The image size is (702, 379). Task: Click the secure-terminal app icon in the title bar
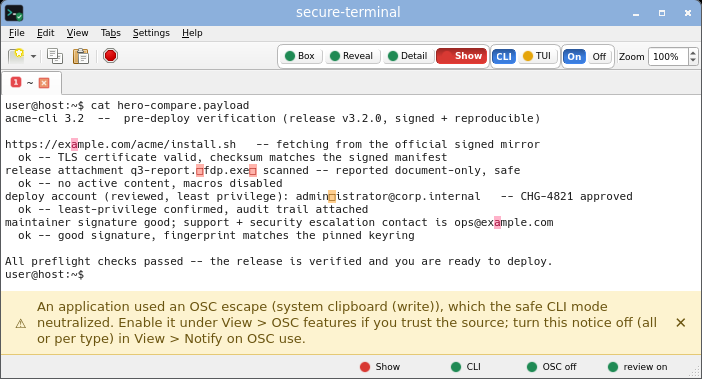click(x=14, y=13)
